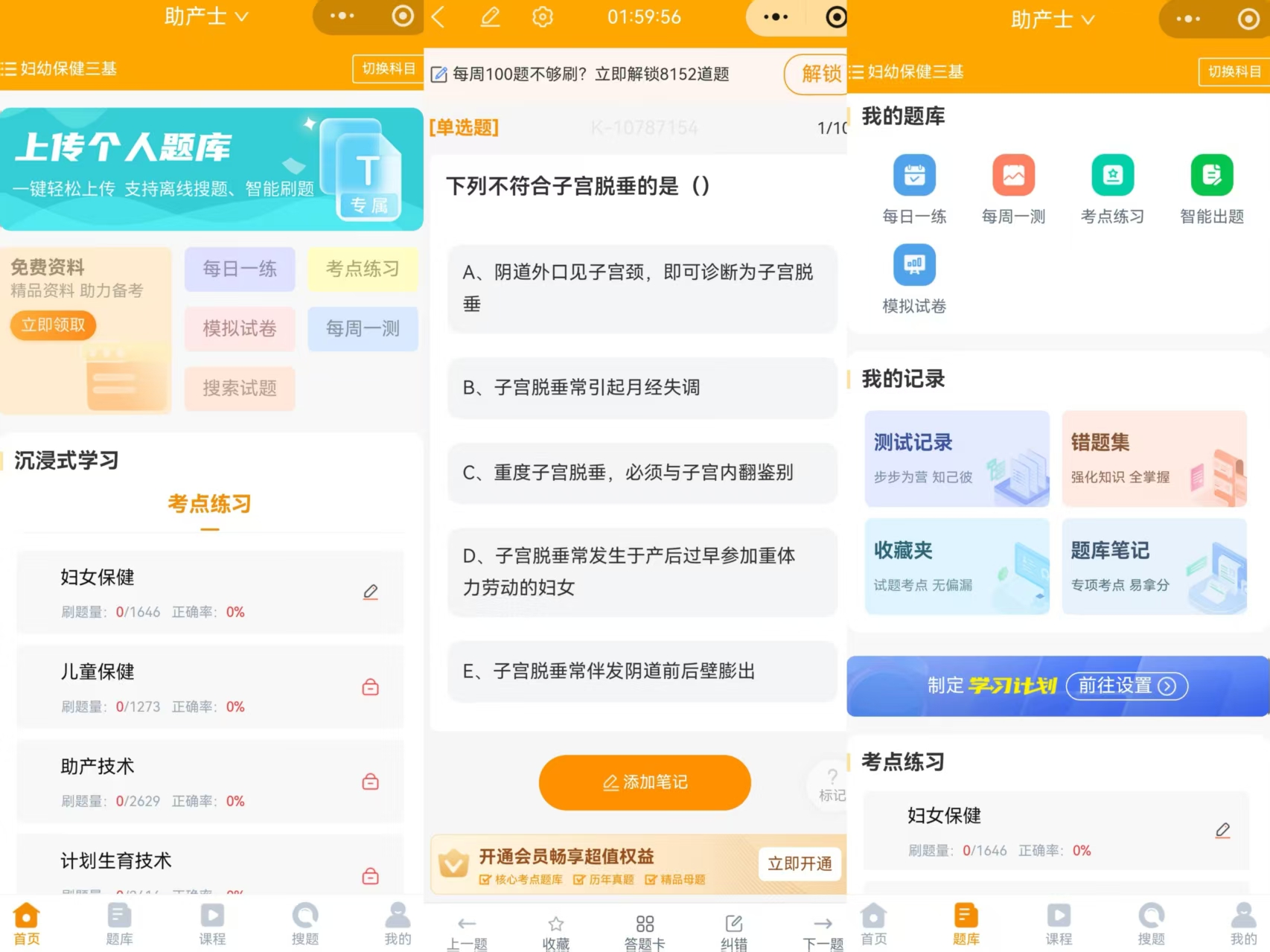This screenshot has height=952, width=1270.
Task: Tap the 每周一测 tile on the 首页 screen
Action: [x=363, y=328]
